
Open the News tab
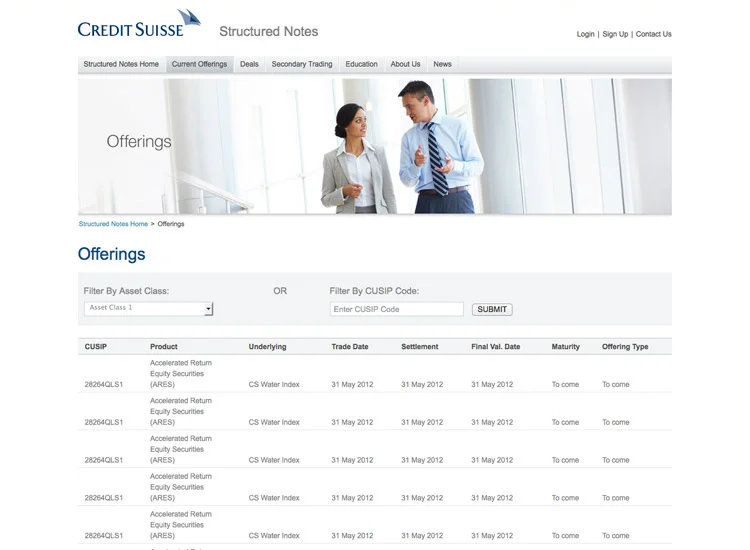pos(442,64)
